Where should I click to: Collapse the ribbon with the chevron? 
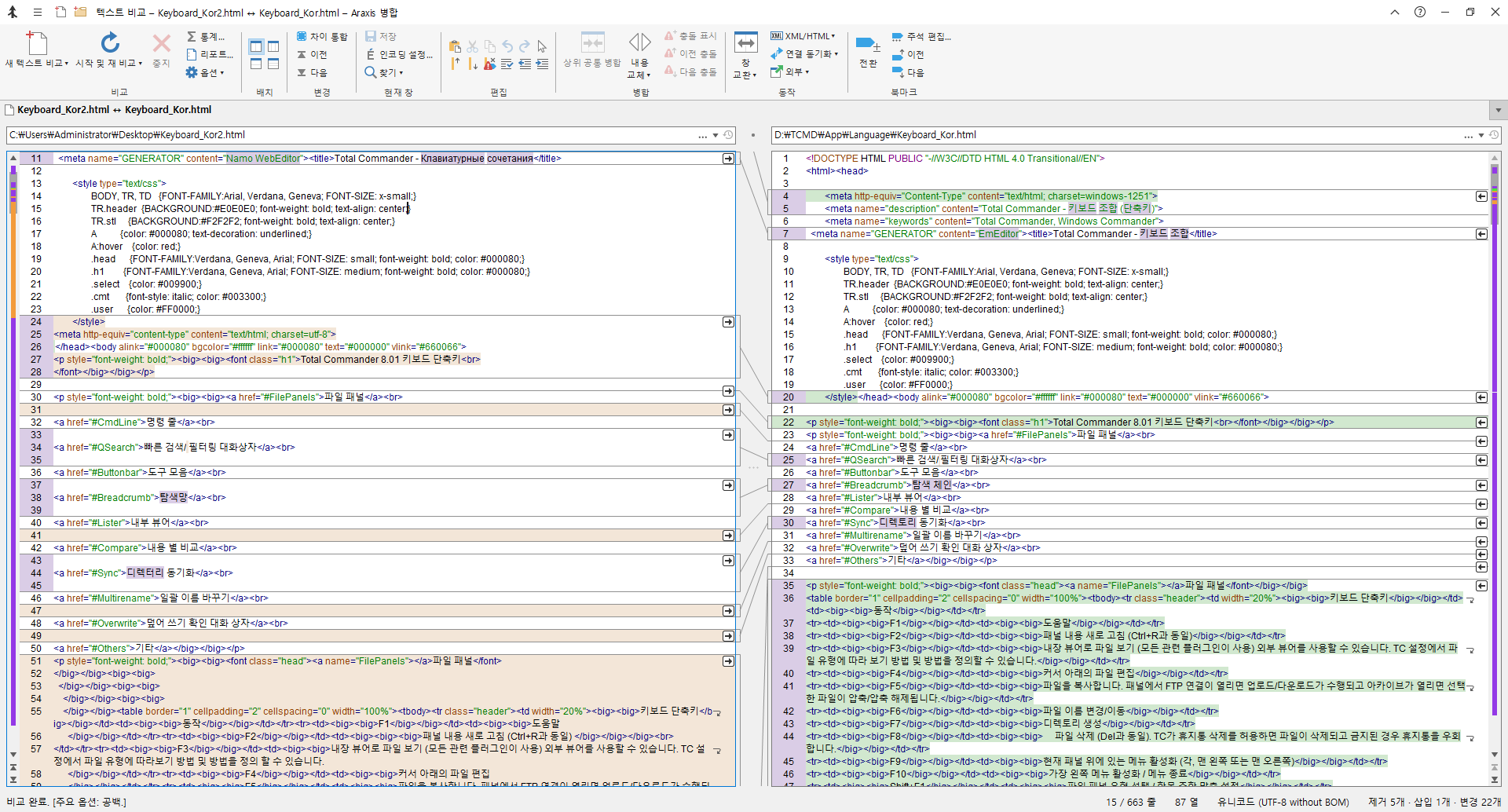[1395, 12]
